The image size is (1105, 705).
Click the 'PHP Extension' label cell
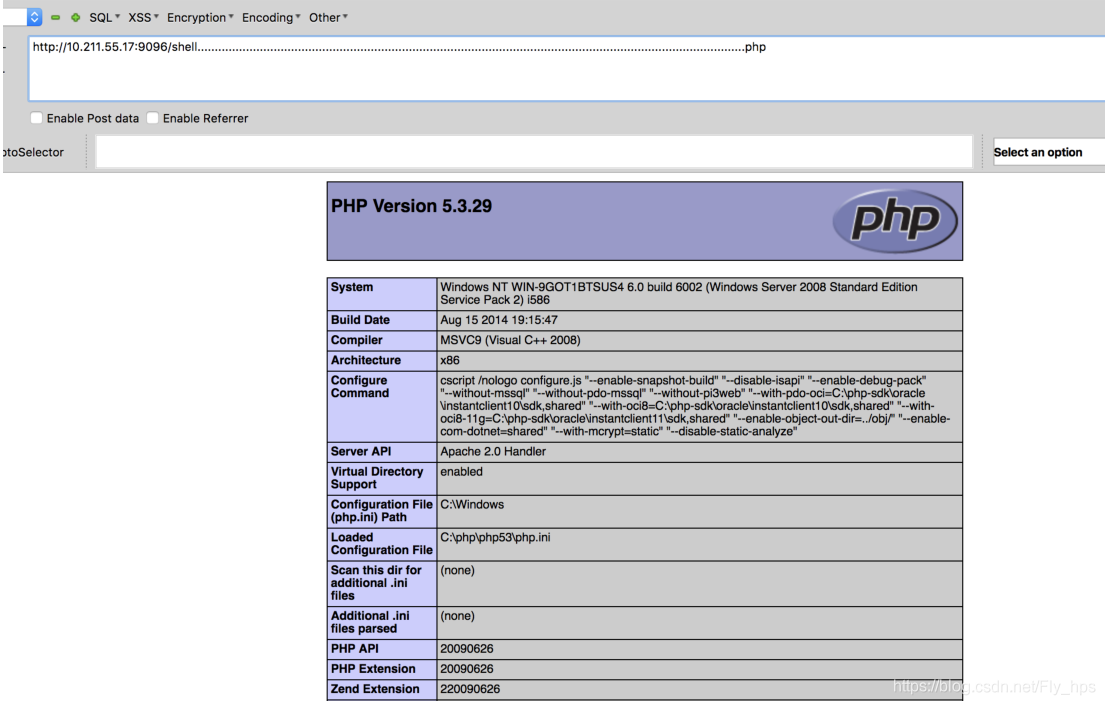click(x=382, y=669)
